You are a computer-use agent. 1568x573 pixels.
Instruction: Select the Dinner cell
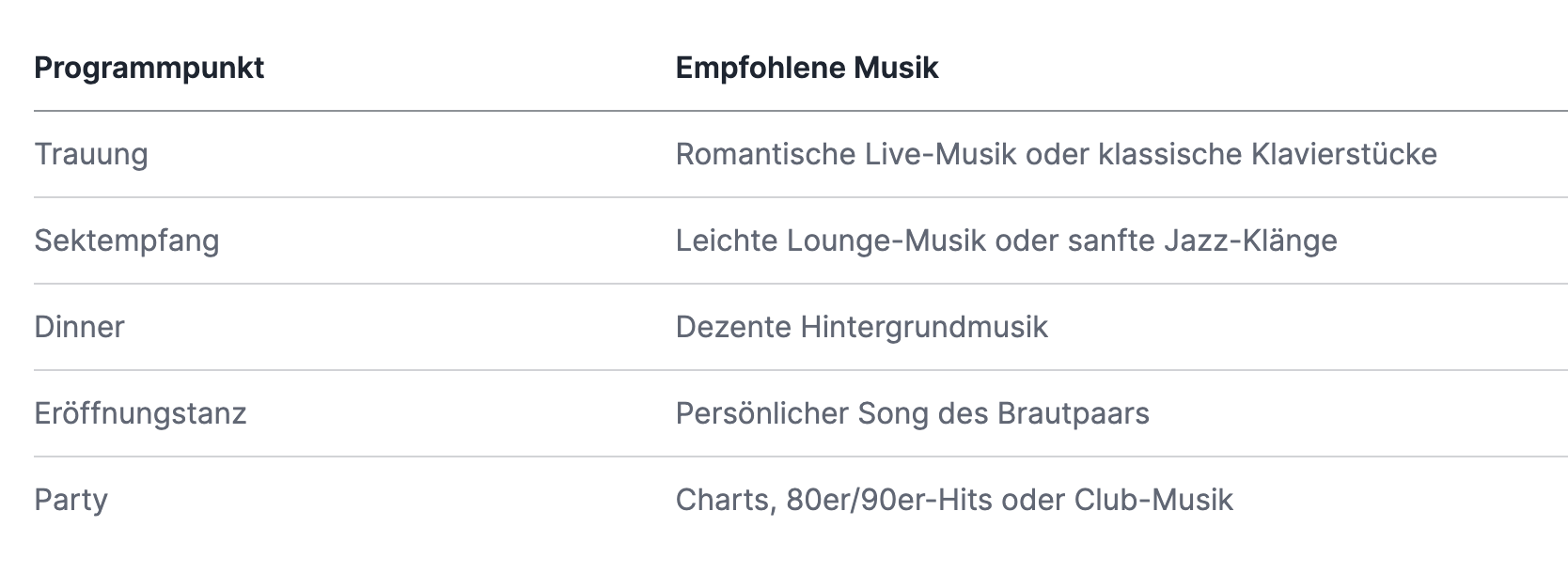pos(79,327)
